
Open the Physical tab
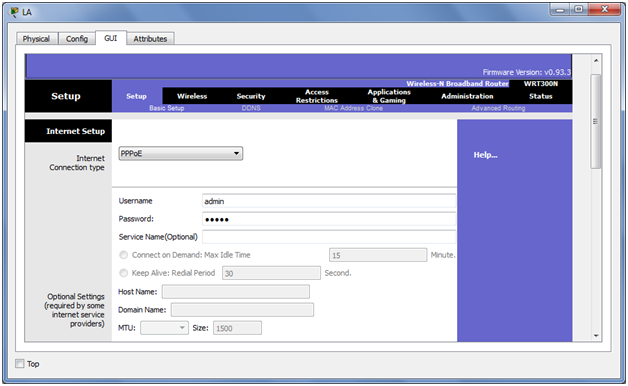pos(36,39)
